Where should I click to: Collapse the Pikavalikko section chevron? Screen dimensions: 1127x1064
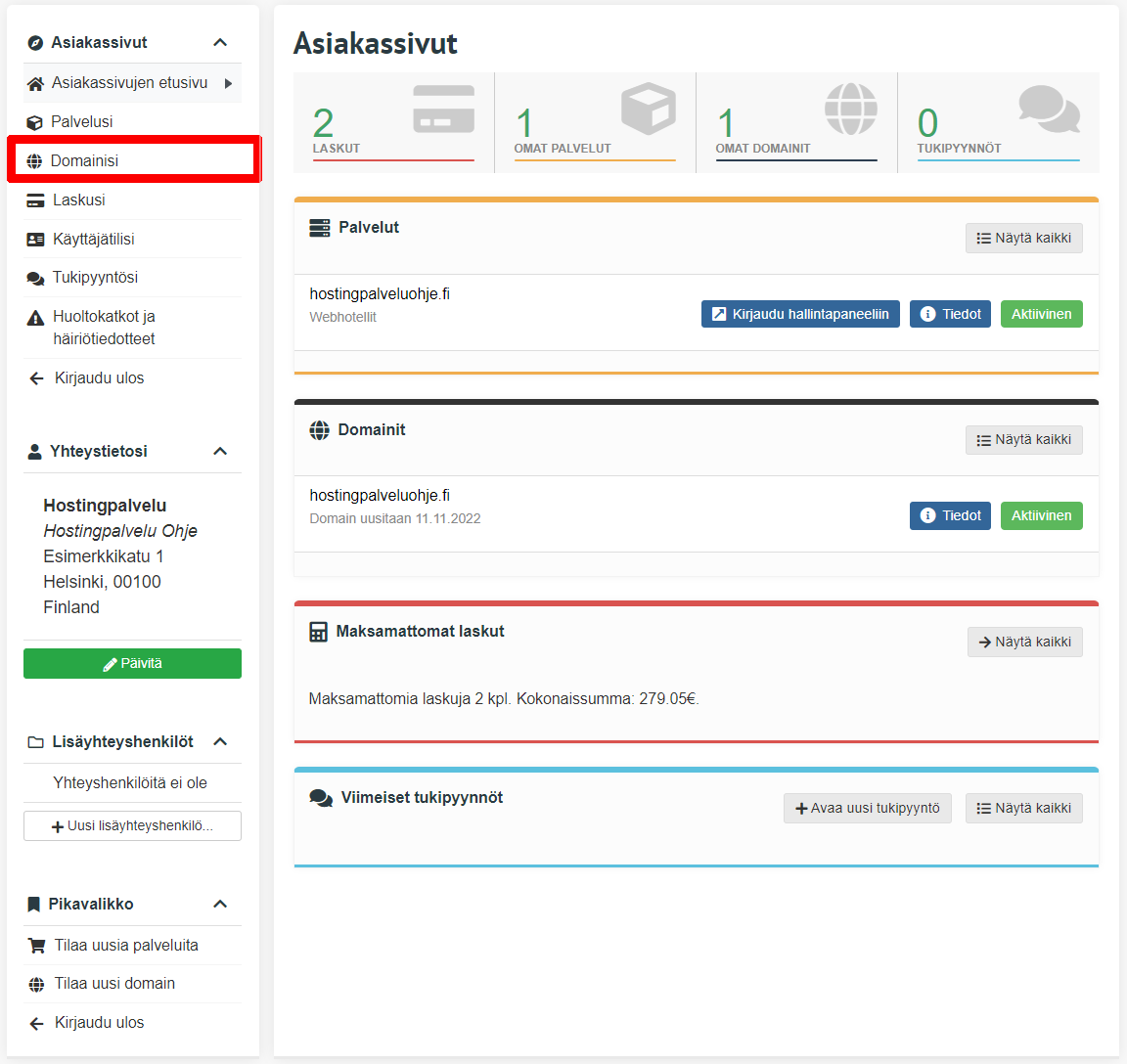click(220, 904)
